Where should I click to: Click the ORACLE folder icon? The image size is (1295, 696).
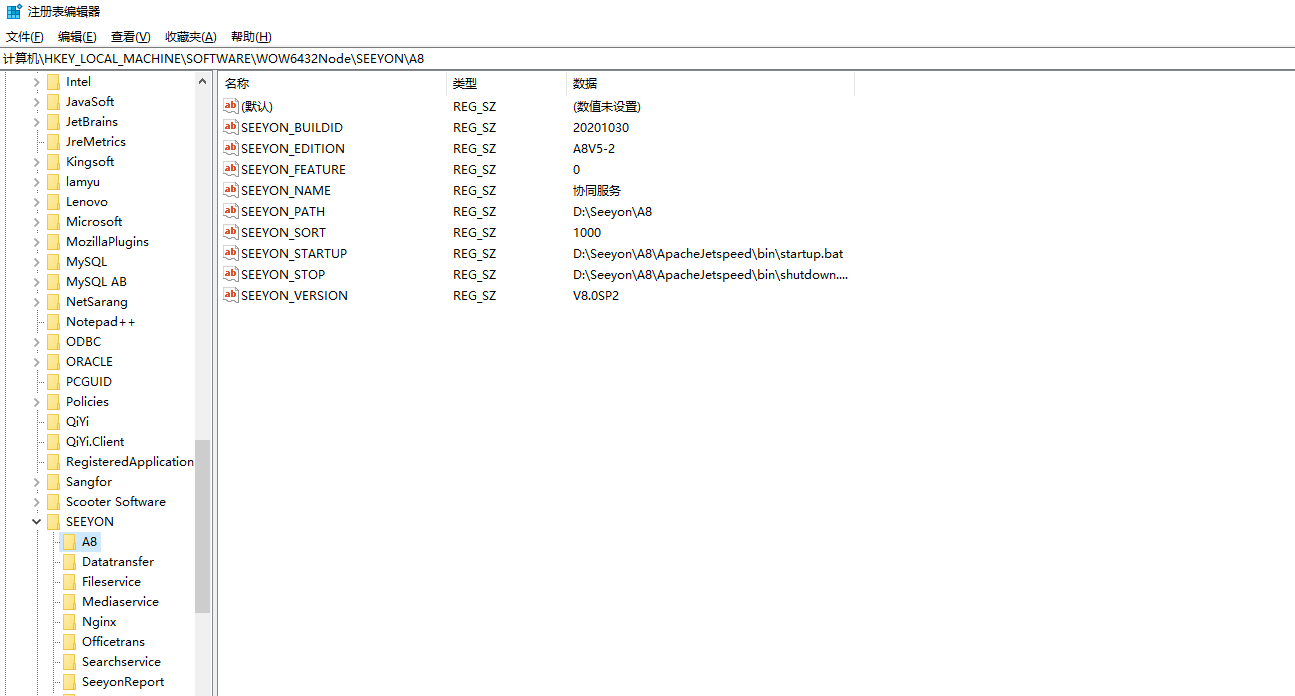tap(54, 362)
